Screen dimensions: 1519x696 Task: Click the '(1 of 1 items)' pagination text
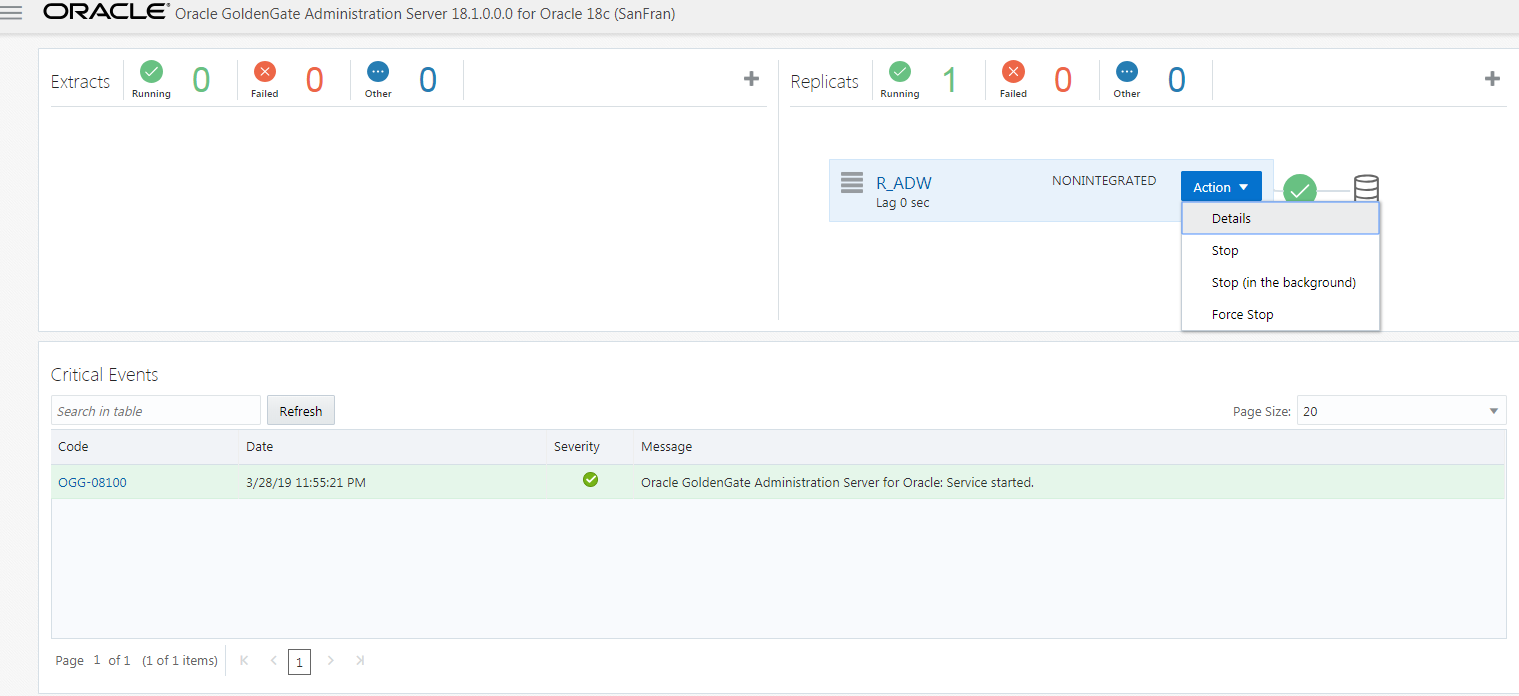(x=180, y=660)
